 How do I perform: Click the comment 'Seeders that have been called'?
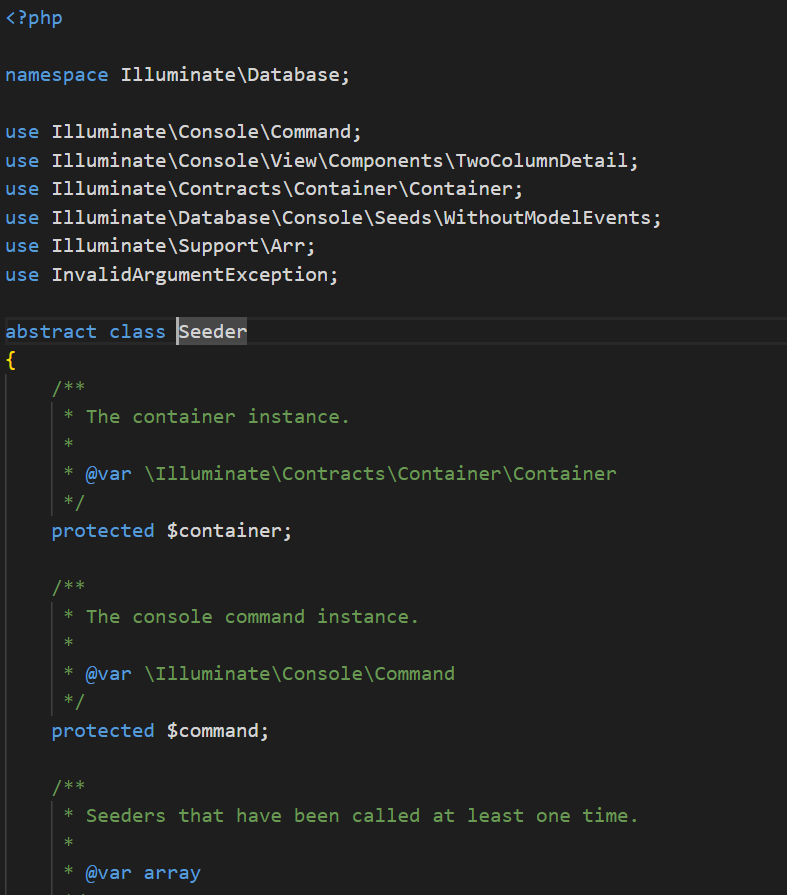click(253, 816)
